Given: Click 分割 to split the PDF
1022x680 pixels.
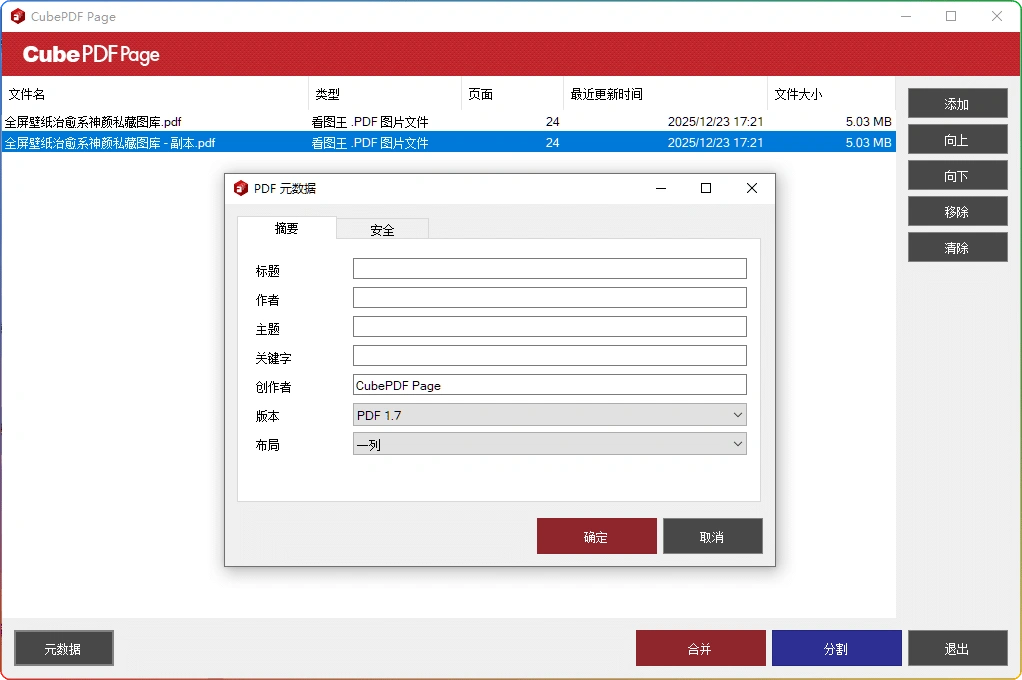Looking at the screenshot, I should click(x=836, y=648).
